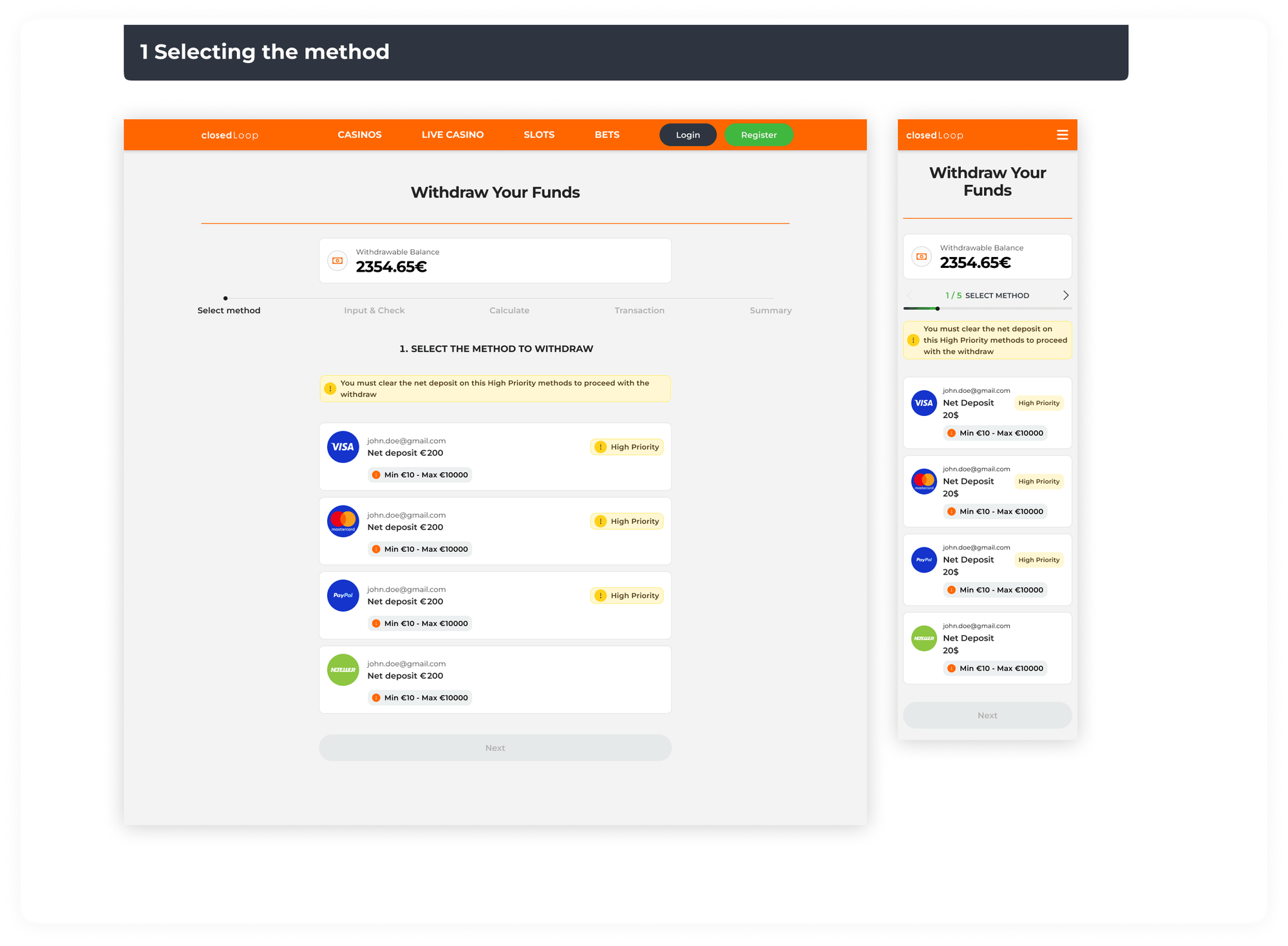Open the SLOTS navigation item

(538, 135)
